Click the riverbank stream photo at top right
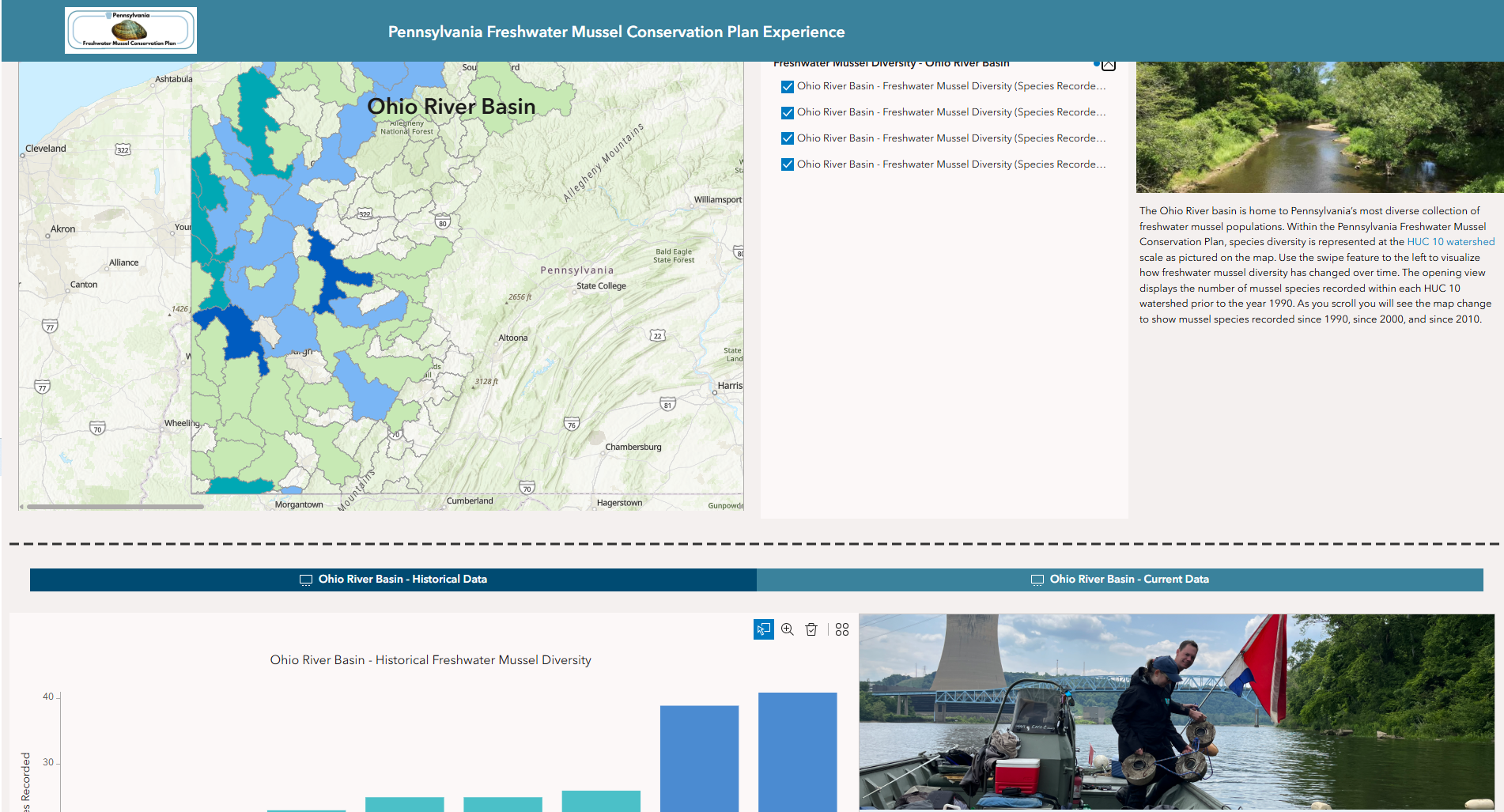Screen dimensions: 1504x812 click(1319, 125)
